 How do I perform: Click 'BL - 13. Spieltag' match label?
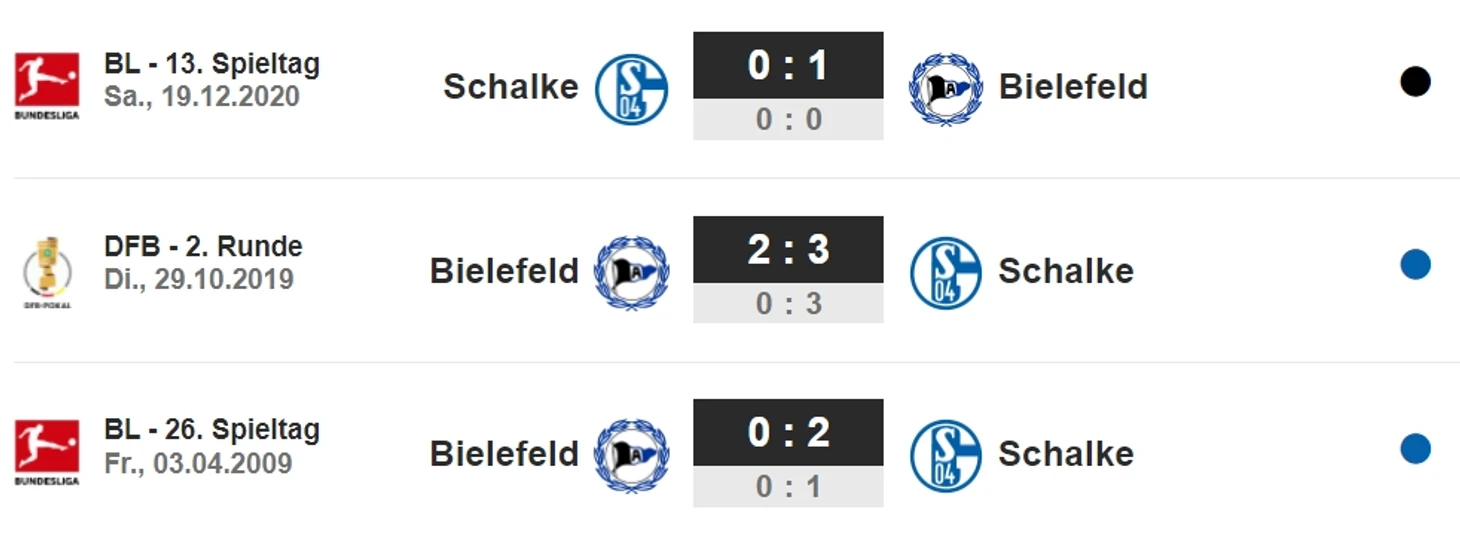click(212, 64)
